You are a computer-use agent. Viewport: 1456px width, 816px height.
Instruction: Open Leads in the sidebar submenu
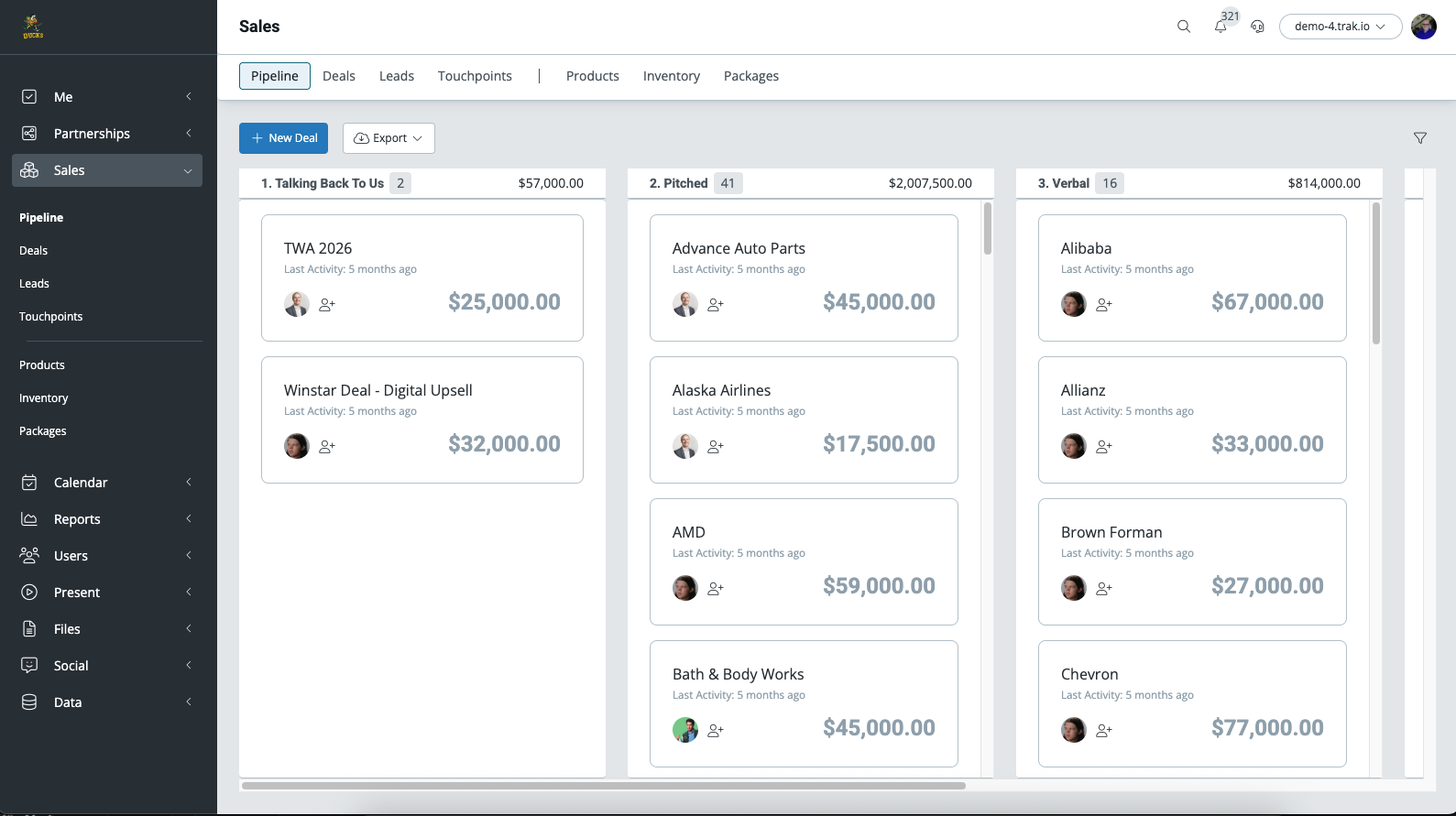[34, 284]
